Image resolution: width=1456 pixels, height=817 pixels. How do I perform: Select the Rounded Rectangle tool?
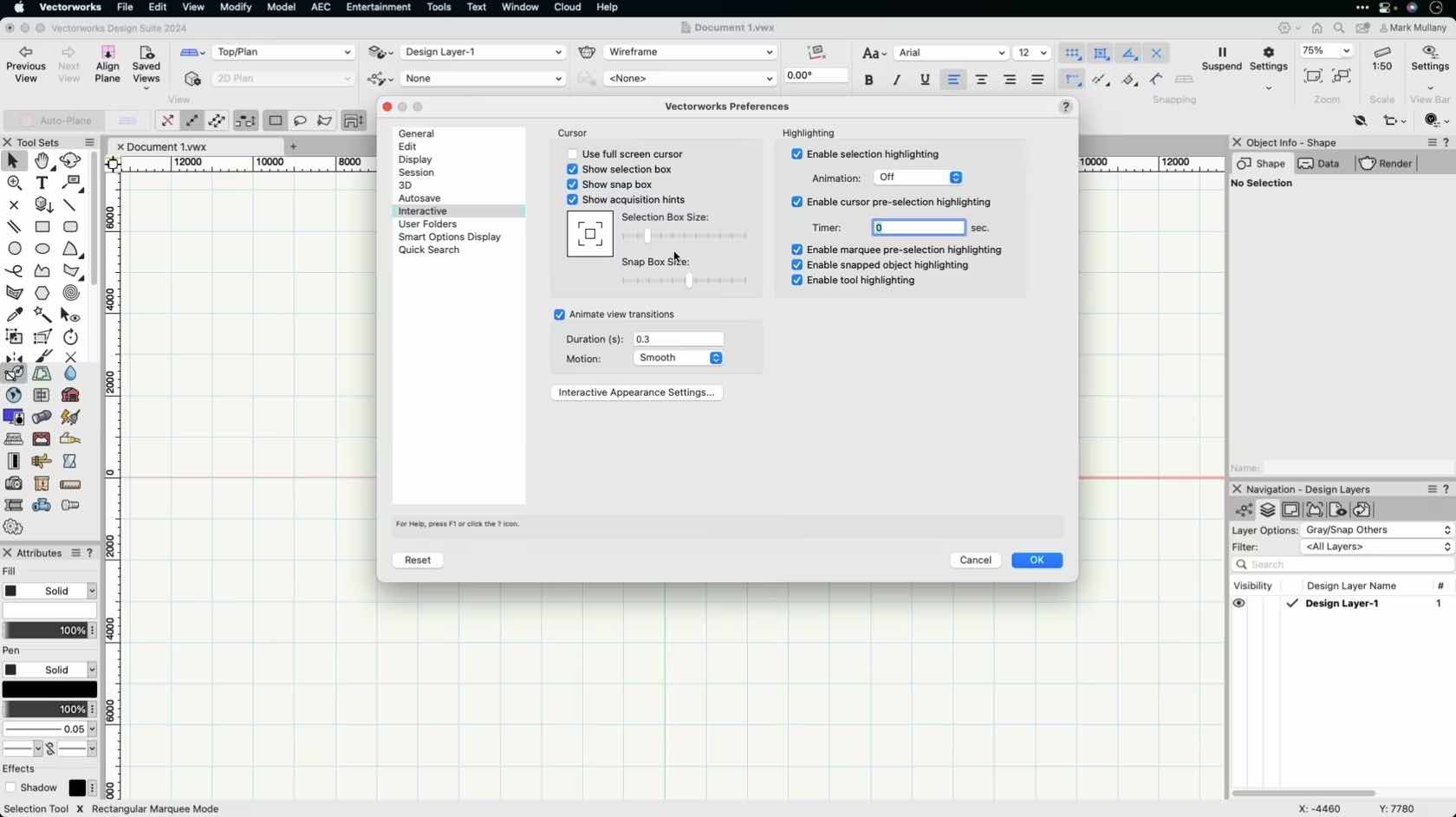coord(71,227)
